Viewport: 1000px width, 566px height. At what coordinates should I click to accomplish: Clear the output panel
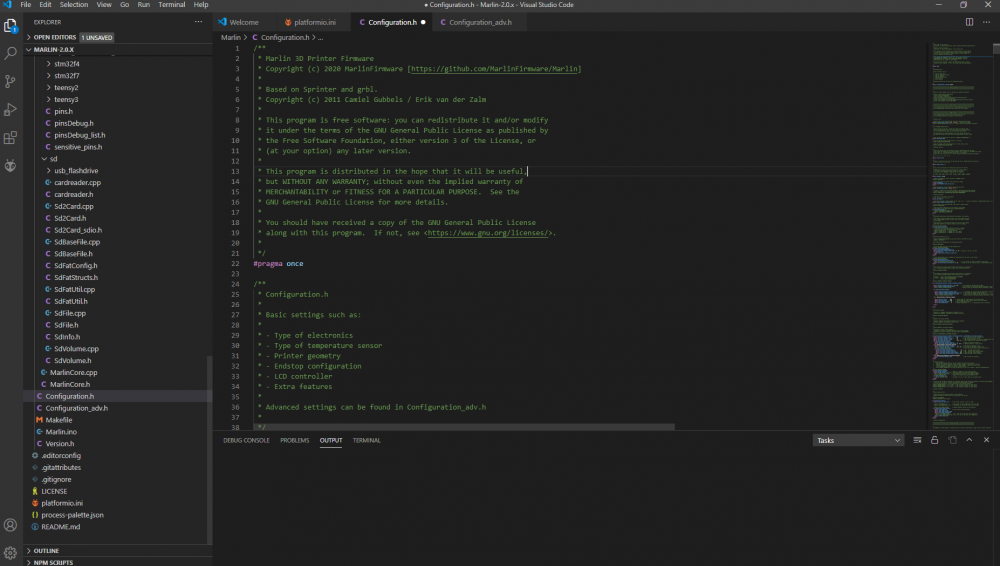tap(917, 440)
